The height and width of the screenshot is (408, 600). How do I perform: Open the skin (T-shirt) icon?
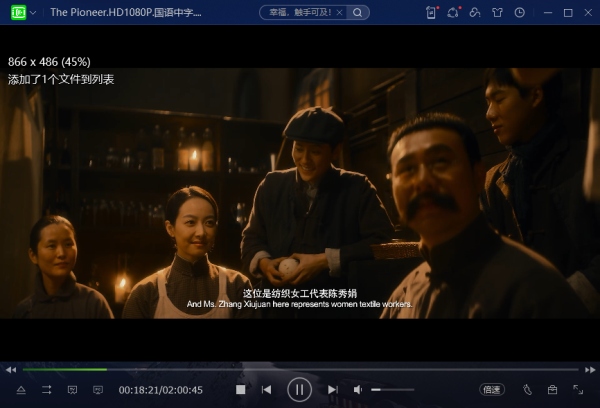497,13
